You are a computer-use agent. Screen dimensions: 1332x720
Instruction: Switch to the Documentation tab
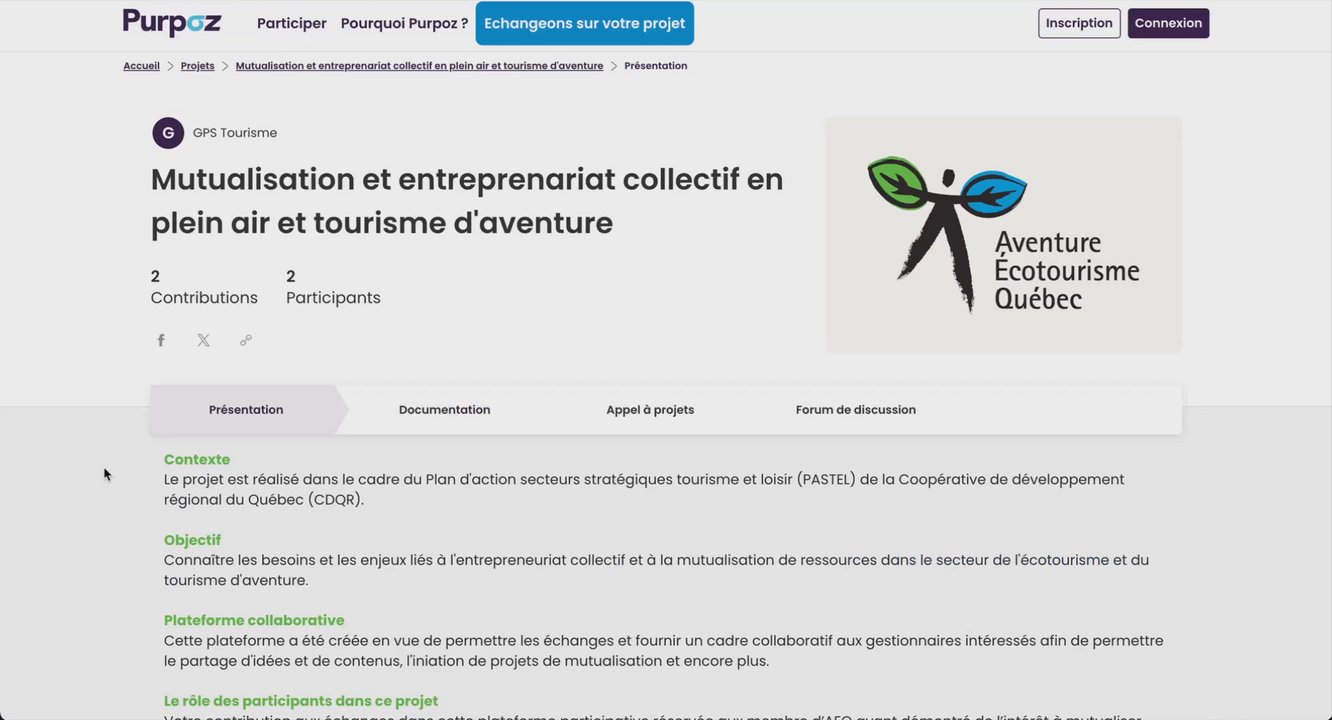tap(444, 410)
